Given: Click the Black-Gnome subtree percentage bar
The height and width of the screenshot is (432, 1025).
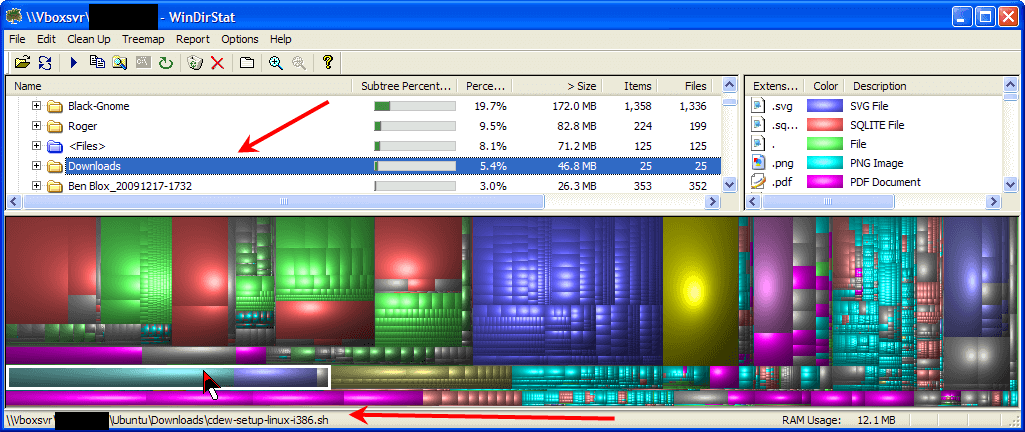Looking at the screenshot, I should pyautogui.click(x=414, y=107).
